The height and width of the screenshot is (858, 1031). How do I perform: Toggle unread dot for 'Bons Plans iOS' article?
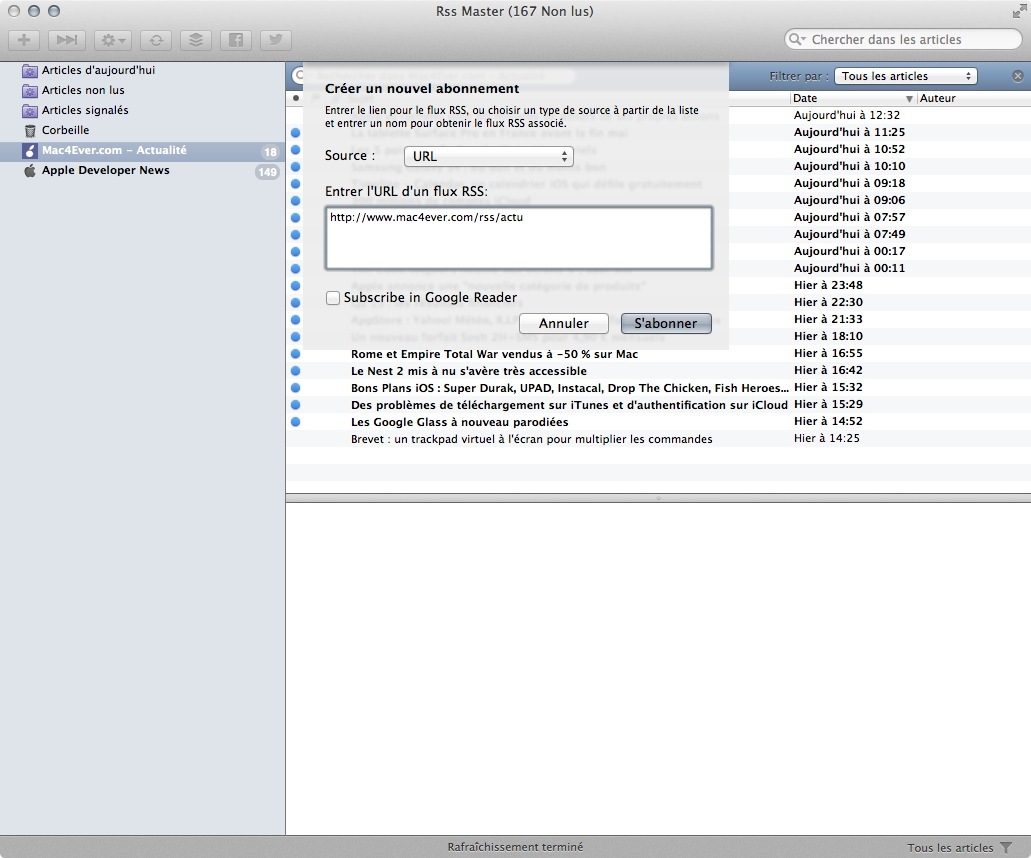(296, 388)
